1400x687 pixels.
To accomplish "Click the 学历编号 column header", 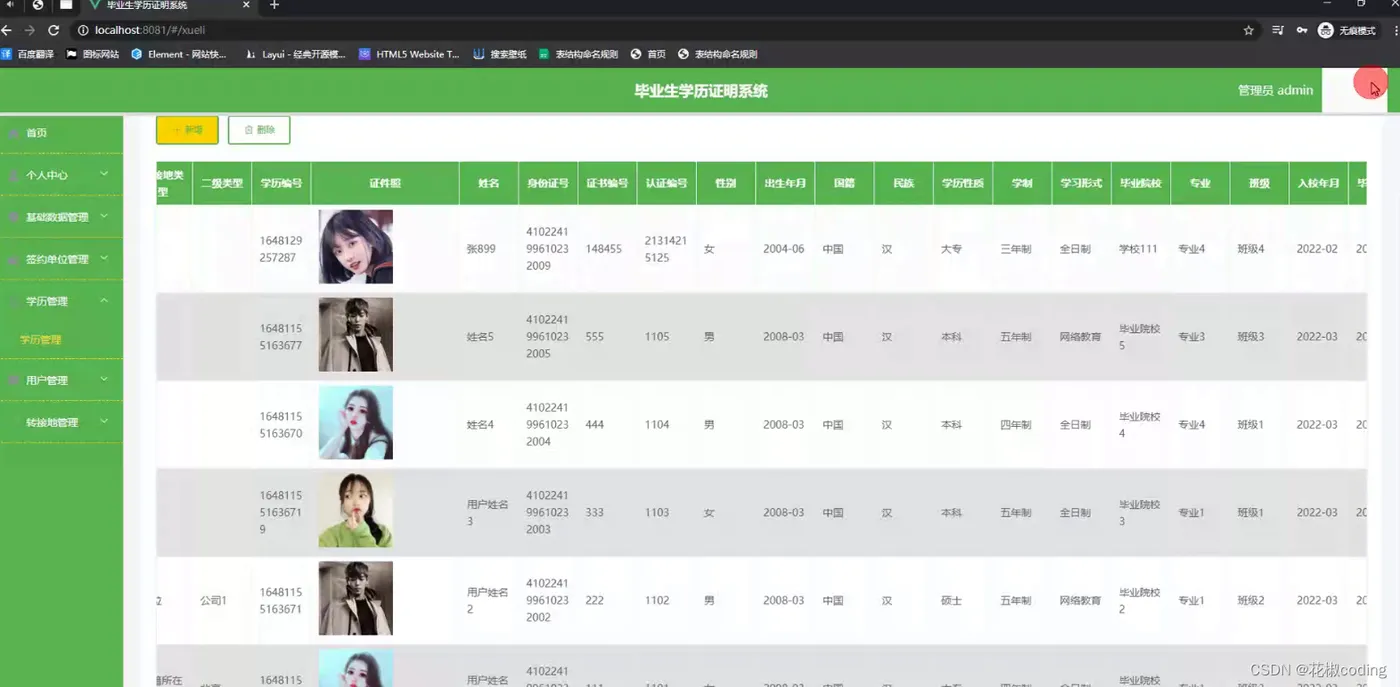I will click(281, 183).
